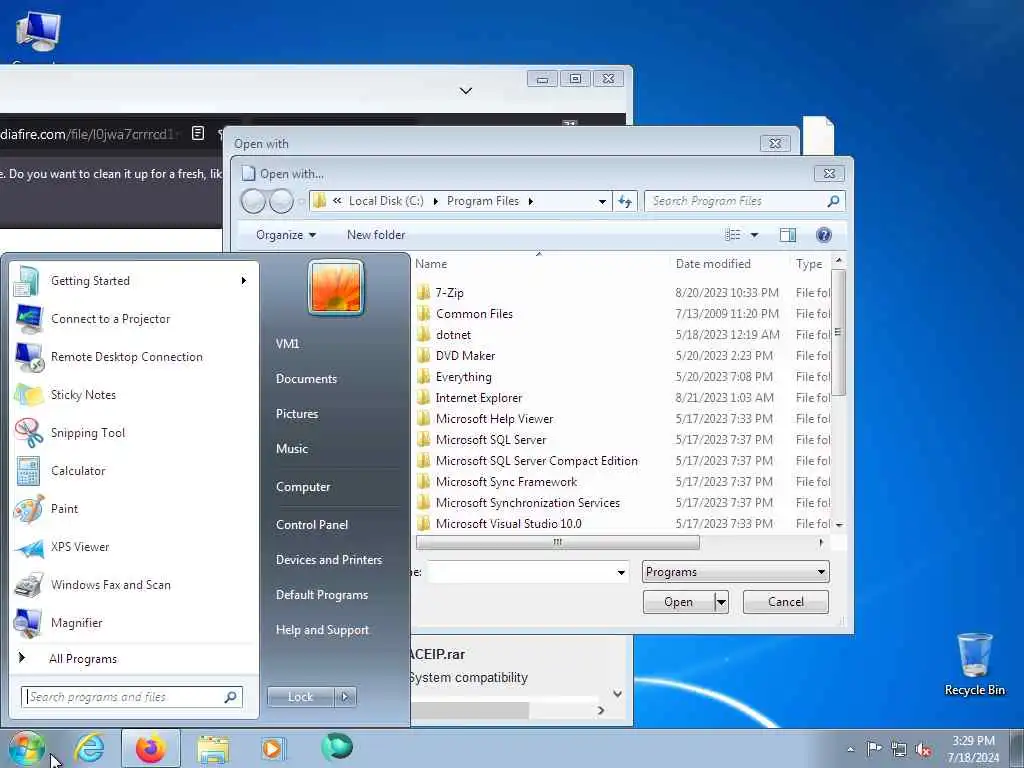The image size is (1024, 768).
Task: Expand Getting Started submenu arrow
Action: [244, 281]
